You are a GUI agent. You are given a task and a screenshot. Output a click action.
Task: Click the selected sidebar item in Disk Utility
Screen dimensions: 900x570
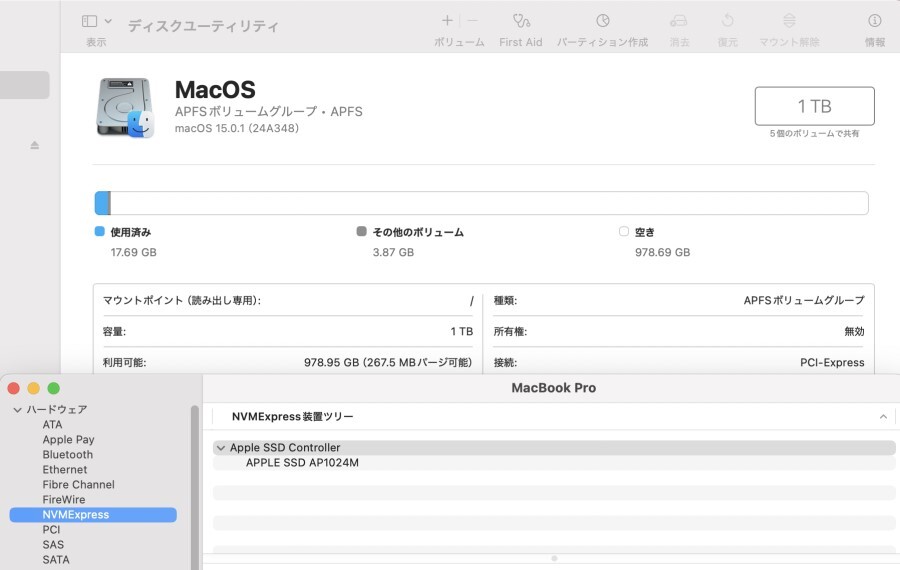[x=25, y=85]
